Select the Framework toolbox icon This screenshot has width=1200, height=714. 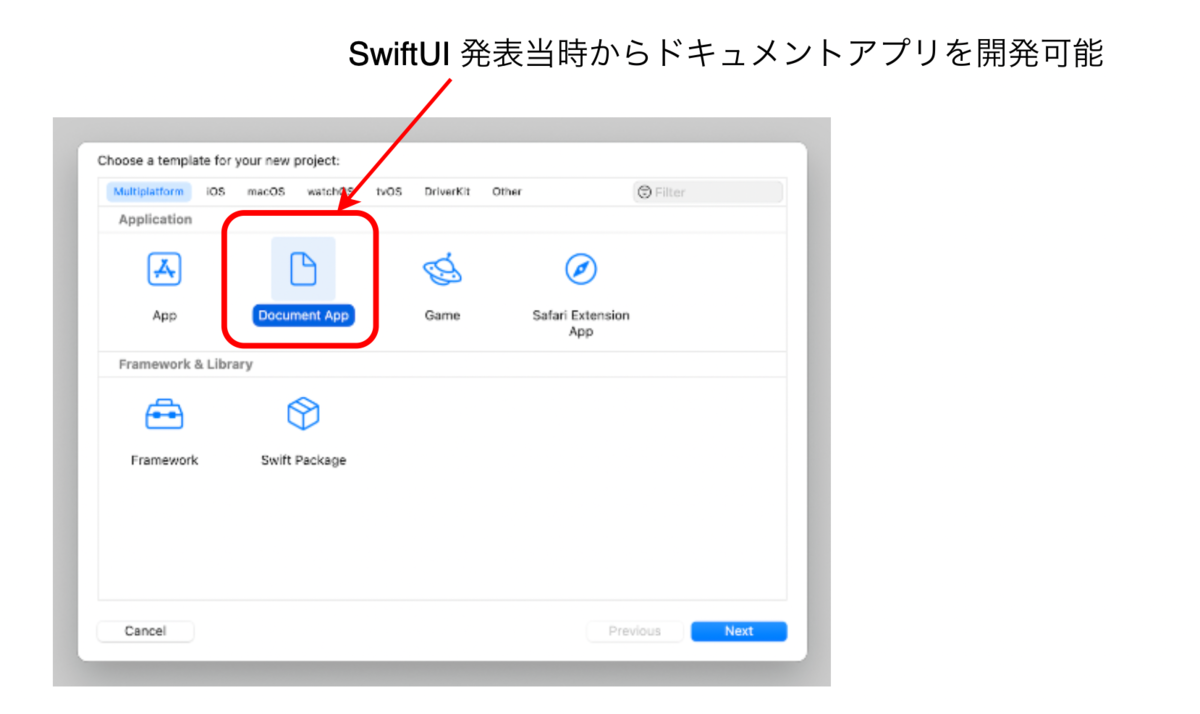(x=164, y=413)
